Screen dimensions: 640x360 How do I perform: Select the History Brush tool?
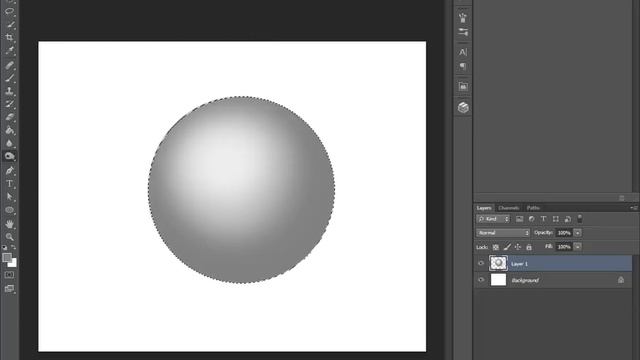9,104
